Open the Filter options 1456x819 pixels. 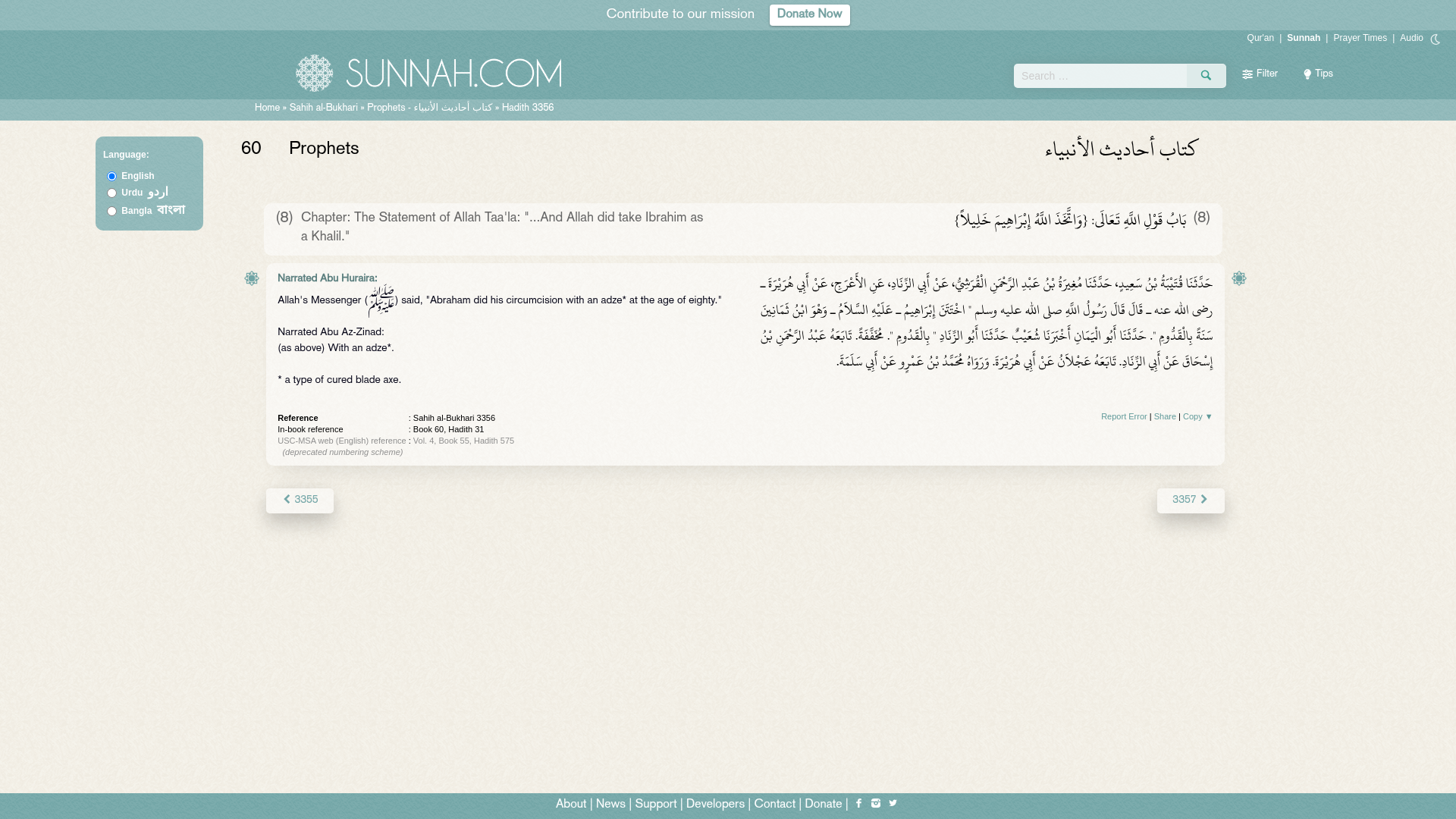1260,74
